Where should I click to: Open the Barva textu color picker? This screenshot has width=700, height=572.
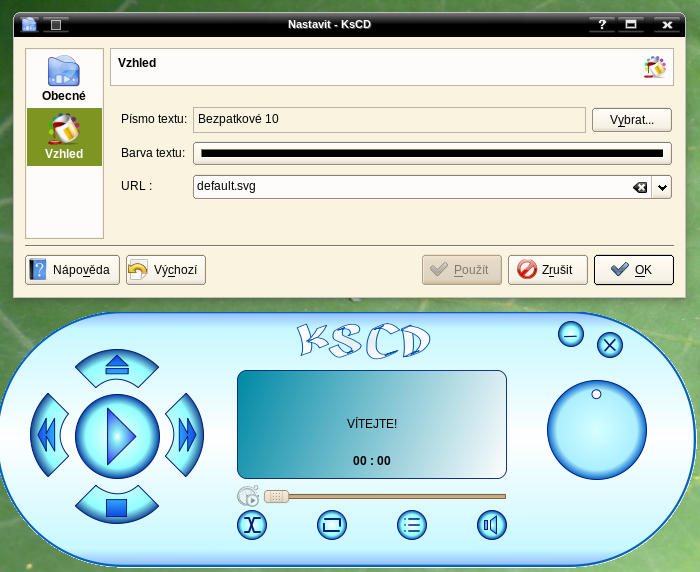click(x=432, y=154)
